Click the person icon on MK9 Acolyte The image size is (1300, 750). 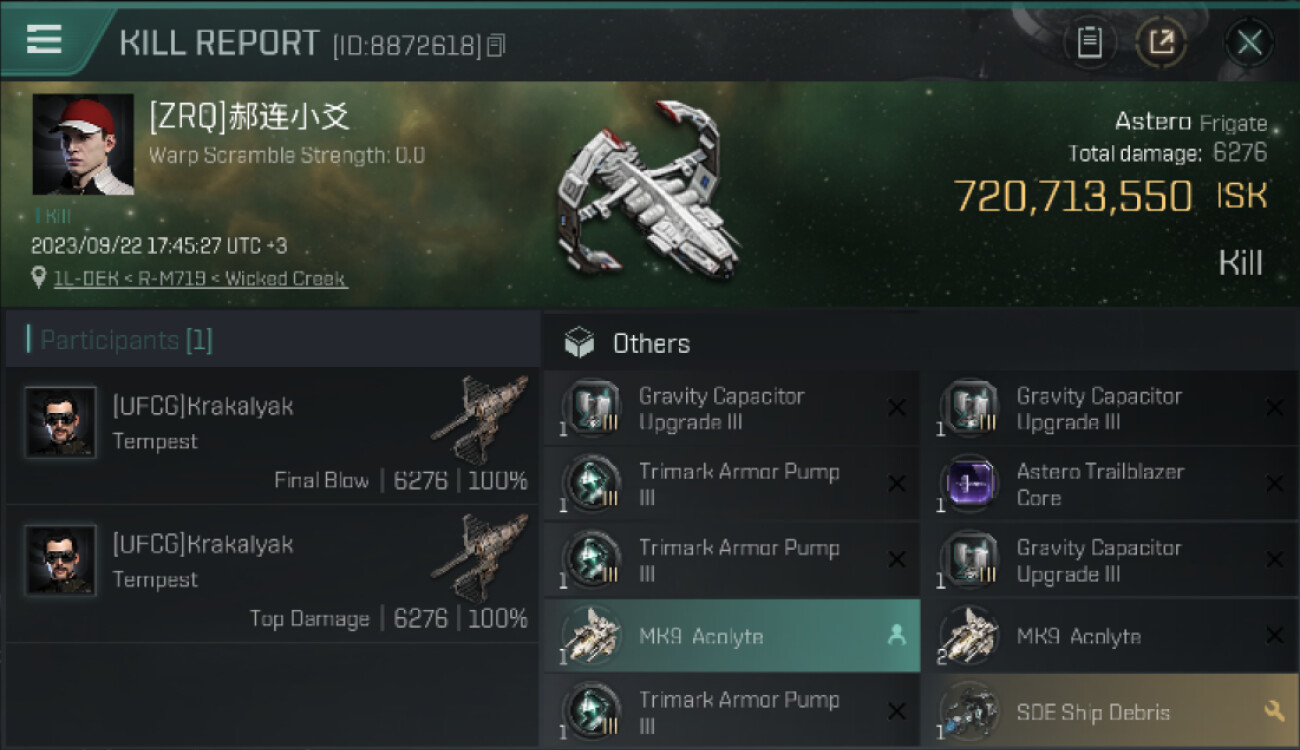point(896,635)
